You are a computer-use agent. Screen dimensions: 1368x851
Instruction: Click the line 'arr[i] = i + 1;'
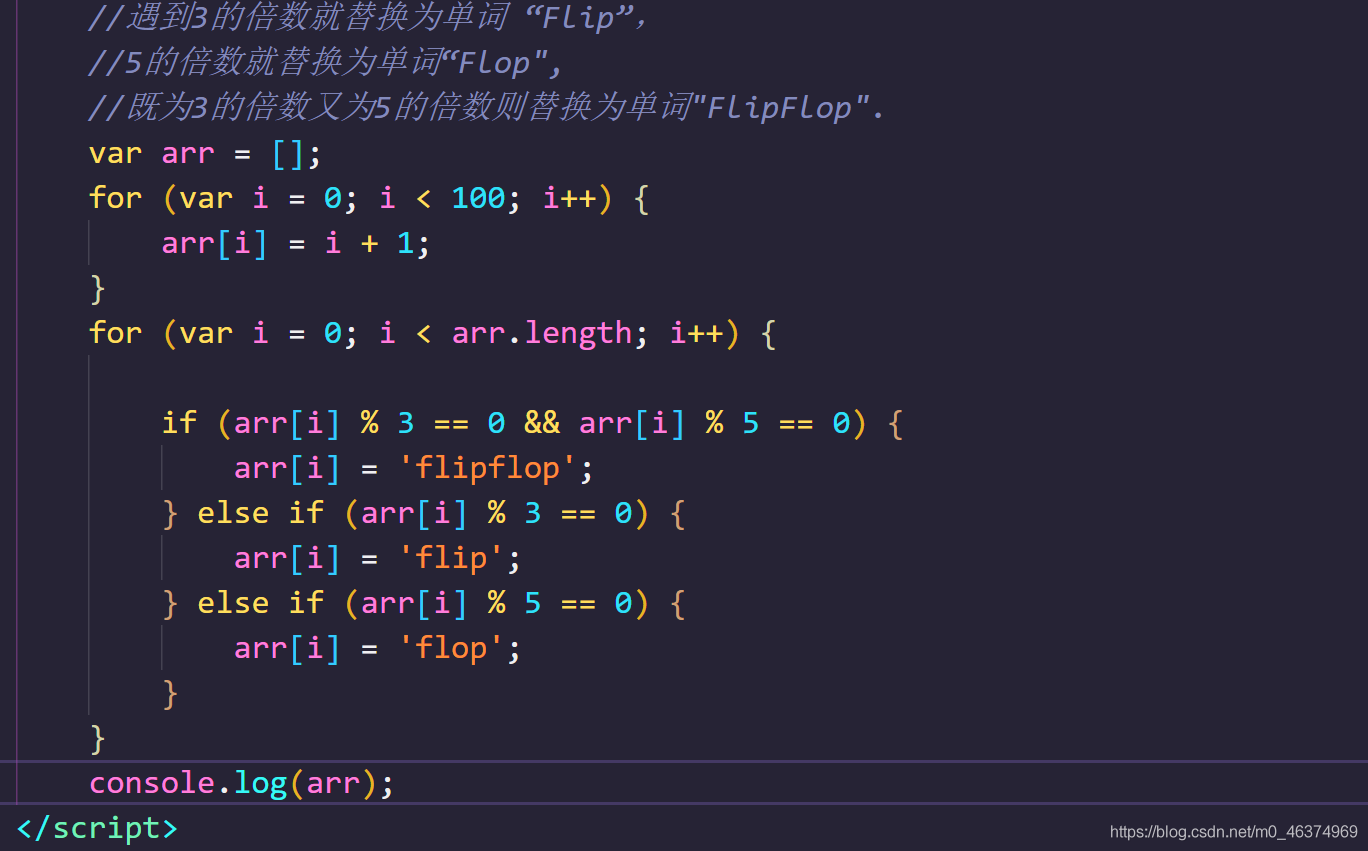coord(296,243)
